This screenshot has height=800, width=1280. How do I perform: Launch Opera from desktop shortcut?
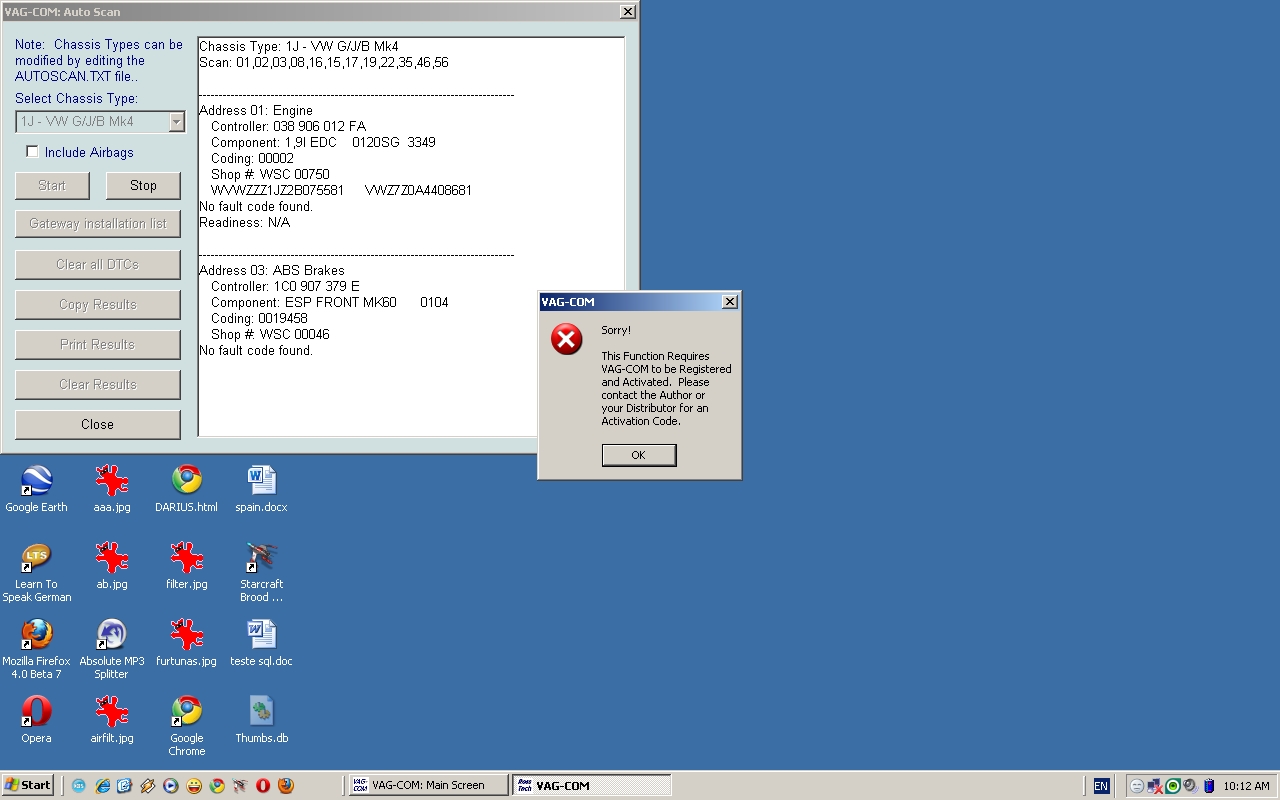(x=36, y=720)
